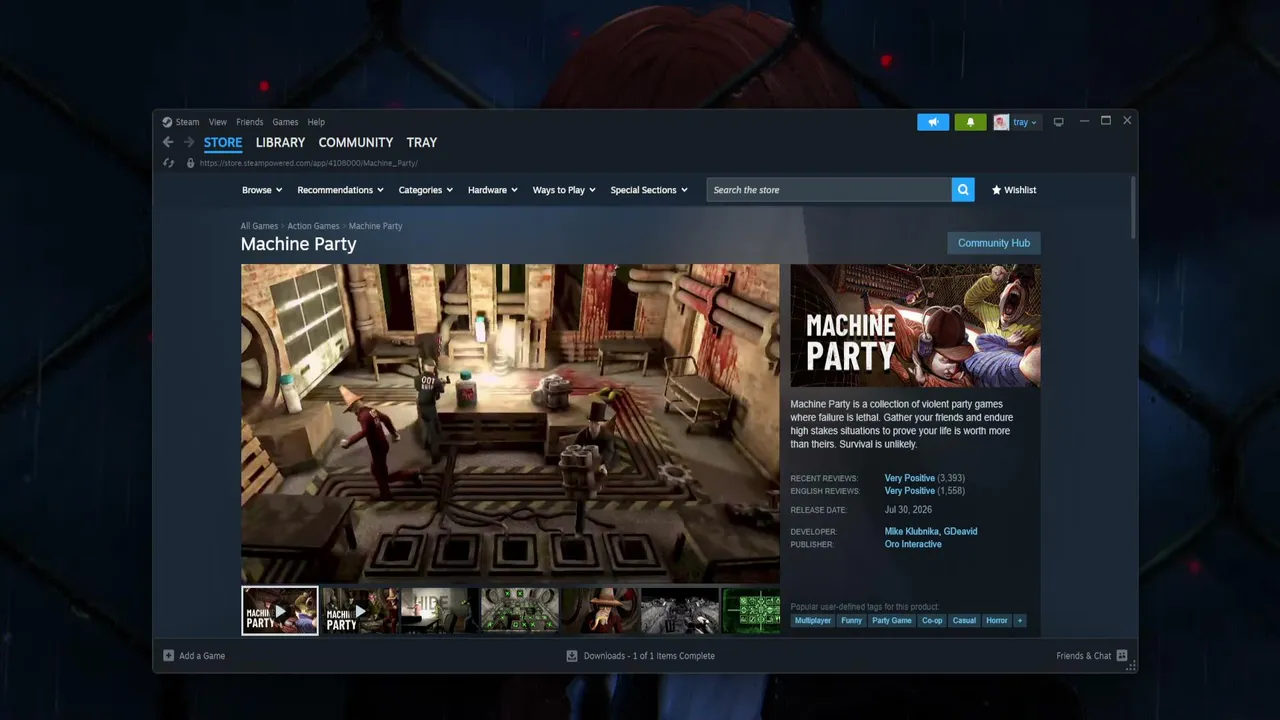The width and height of the screenshot is (1280, 720).
Task: Open the Wishlist link
Action: pos(1014,190)
